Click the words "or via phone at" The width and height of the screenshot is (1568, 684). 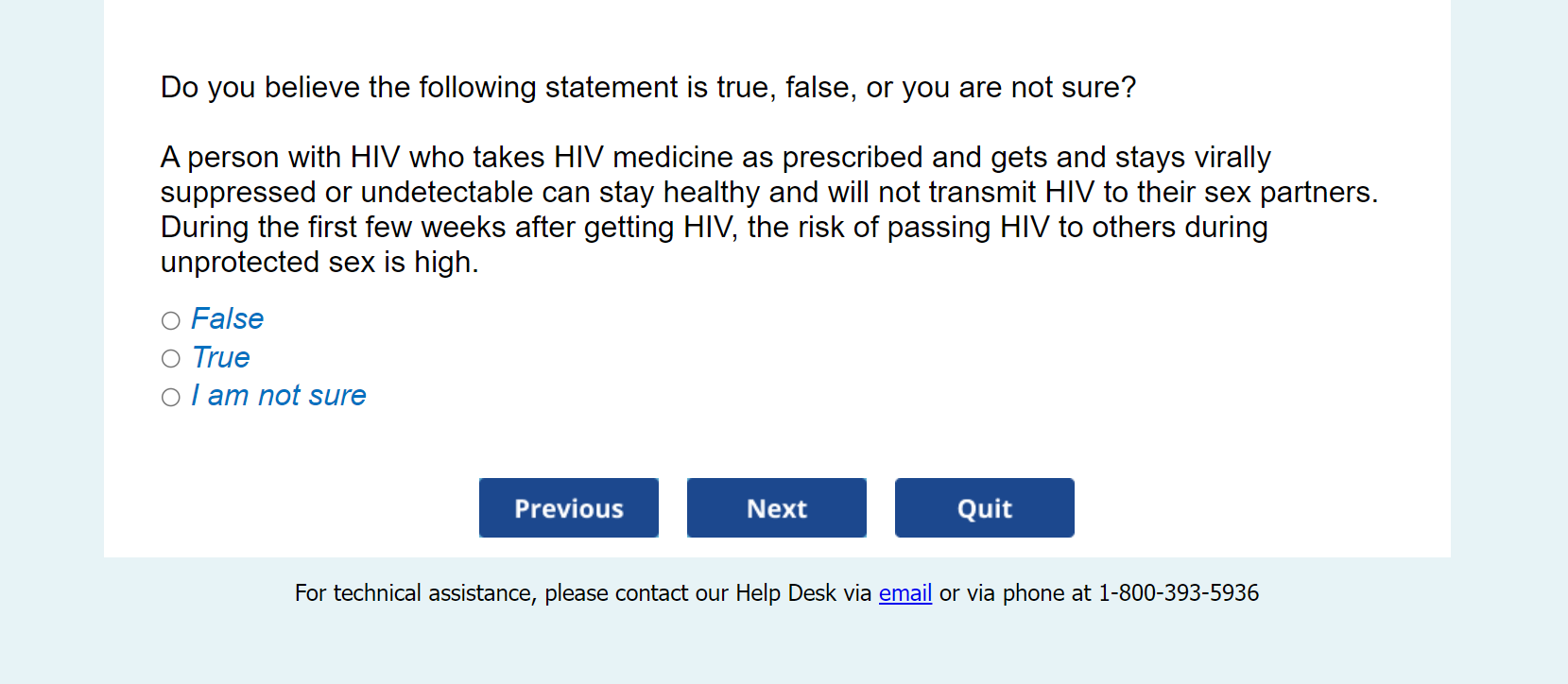point(1015,593)
